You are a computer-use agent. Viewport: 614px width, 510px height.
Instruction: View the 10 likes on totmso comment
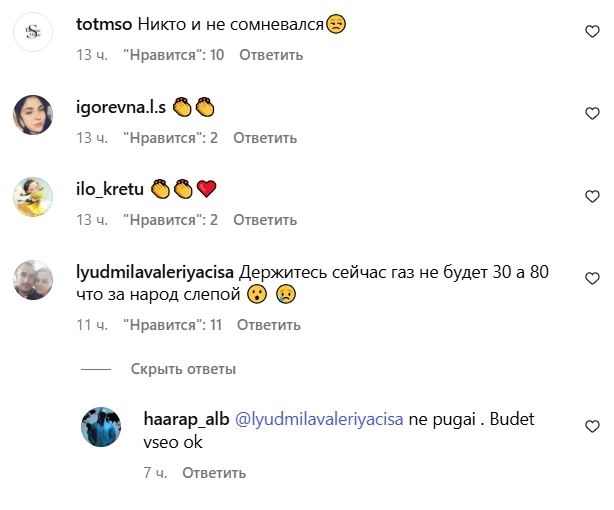173,55
